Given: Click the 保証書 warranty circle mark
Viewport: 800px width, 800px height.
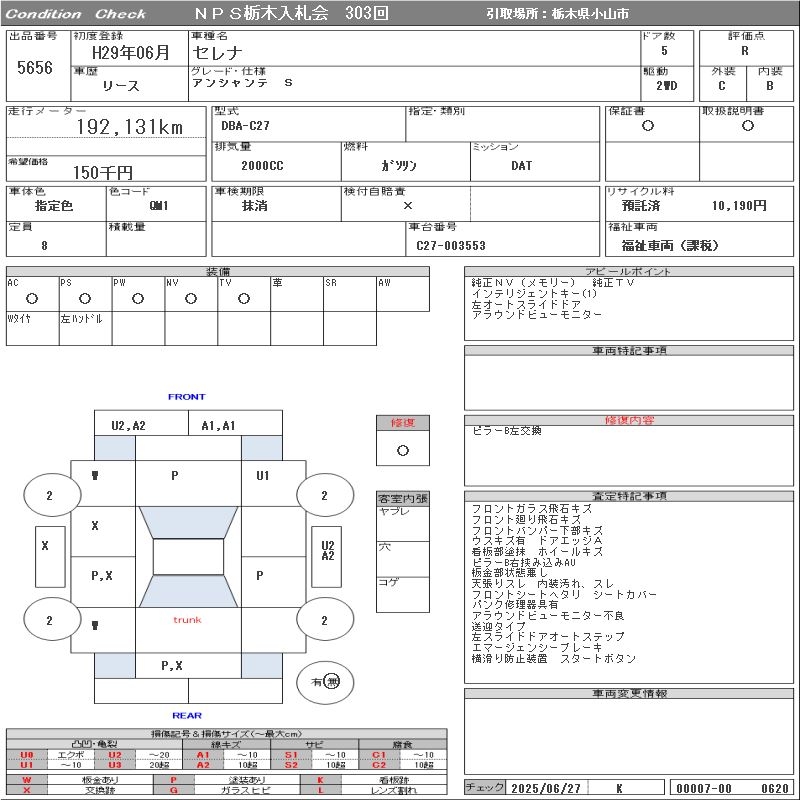Looking at the screenshot, I should (648, 126).
